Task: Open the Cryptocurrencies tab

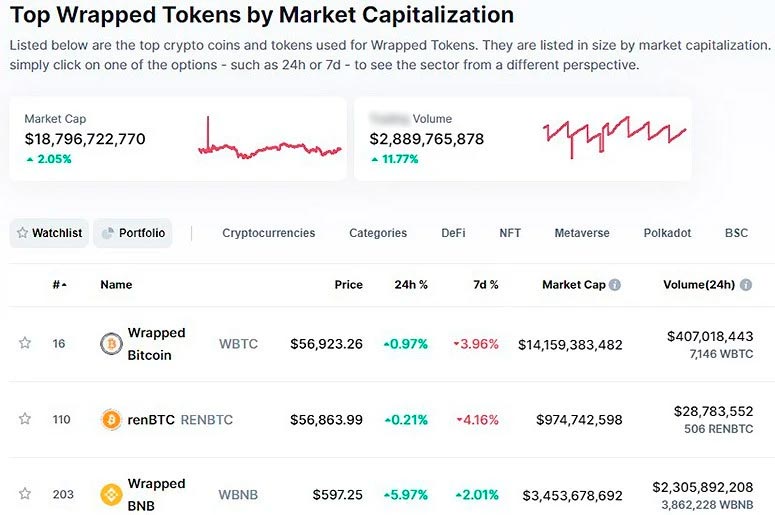Action: [268, 233]
